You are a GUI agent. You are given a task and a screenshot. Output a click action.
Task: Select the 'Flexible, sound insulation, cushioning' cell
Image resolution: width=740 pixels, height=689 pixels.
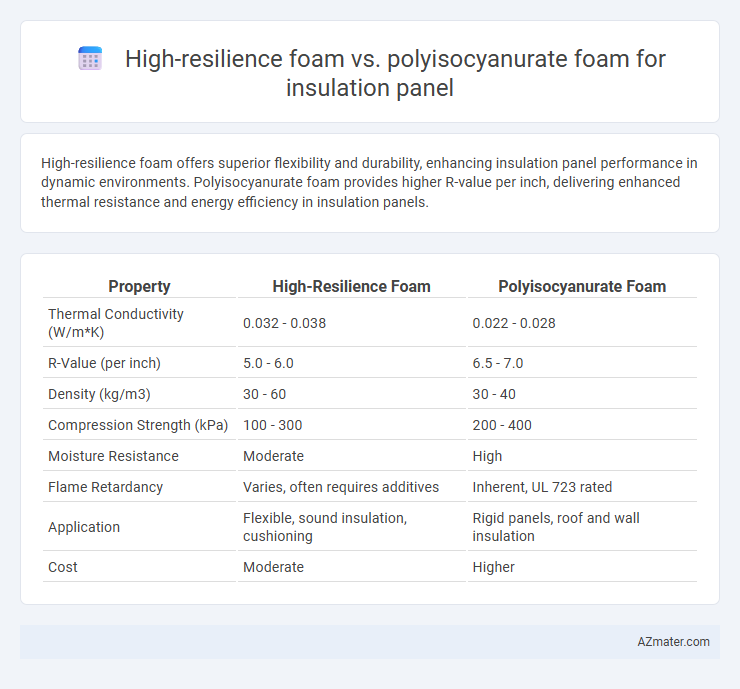(325, 527)
